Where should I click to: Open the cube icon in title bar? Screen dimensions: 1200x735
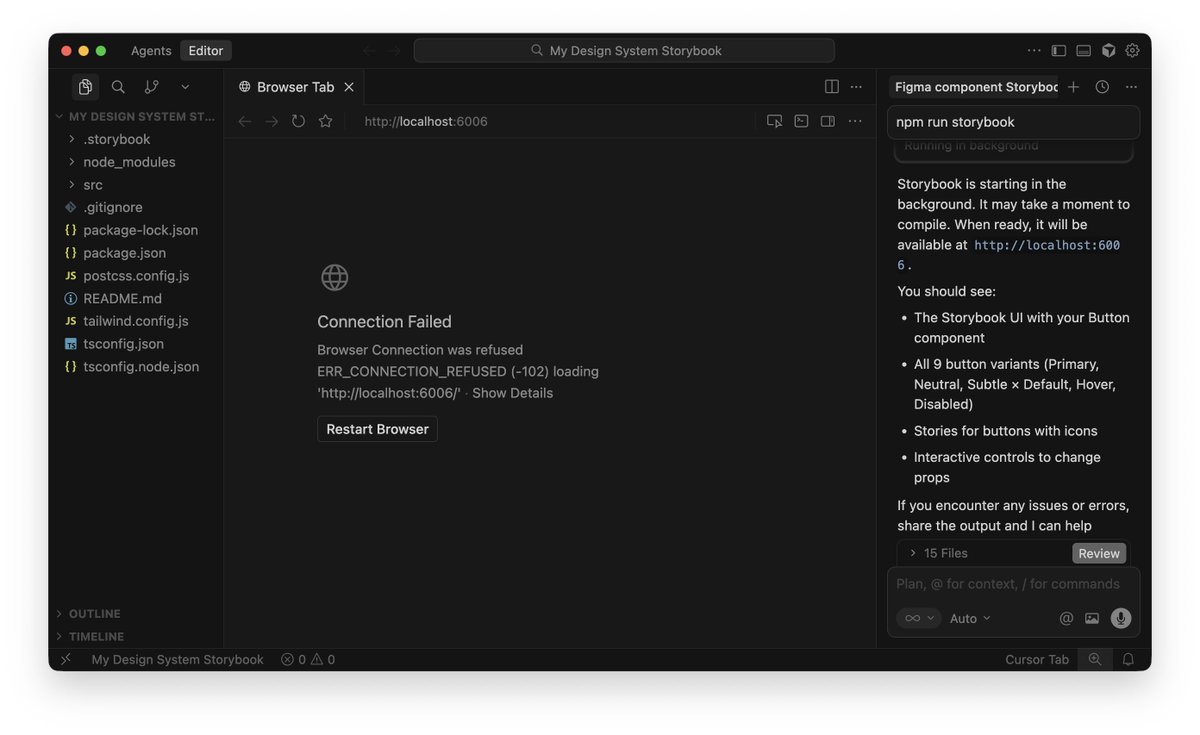point(1108,51)
